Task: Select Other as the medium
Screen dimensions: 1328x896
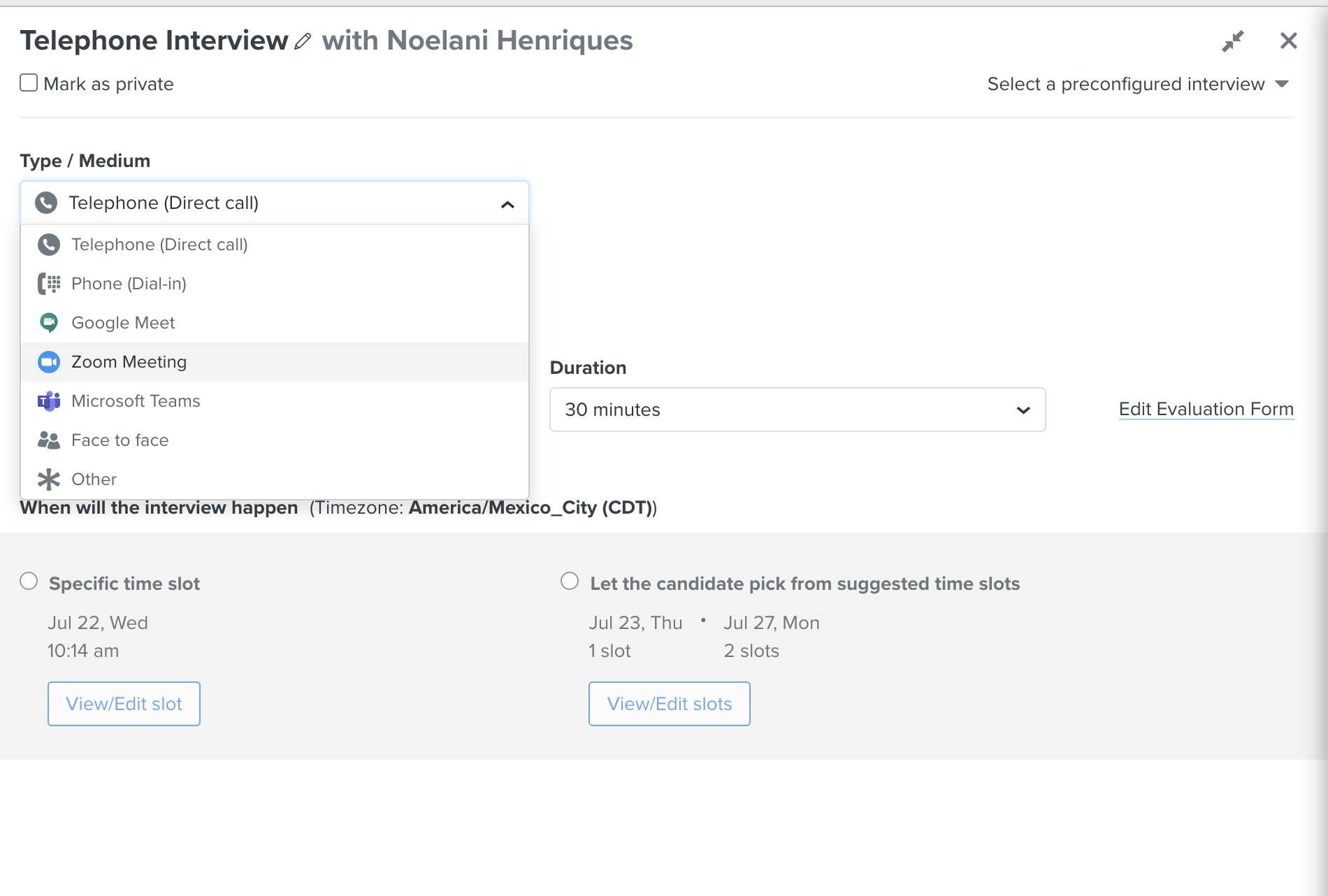Action: 275,479
